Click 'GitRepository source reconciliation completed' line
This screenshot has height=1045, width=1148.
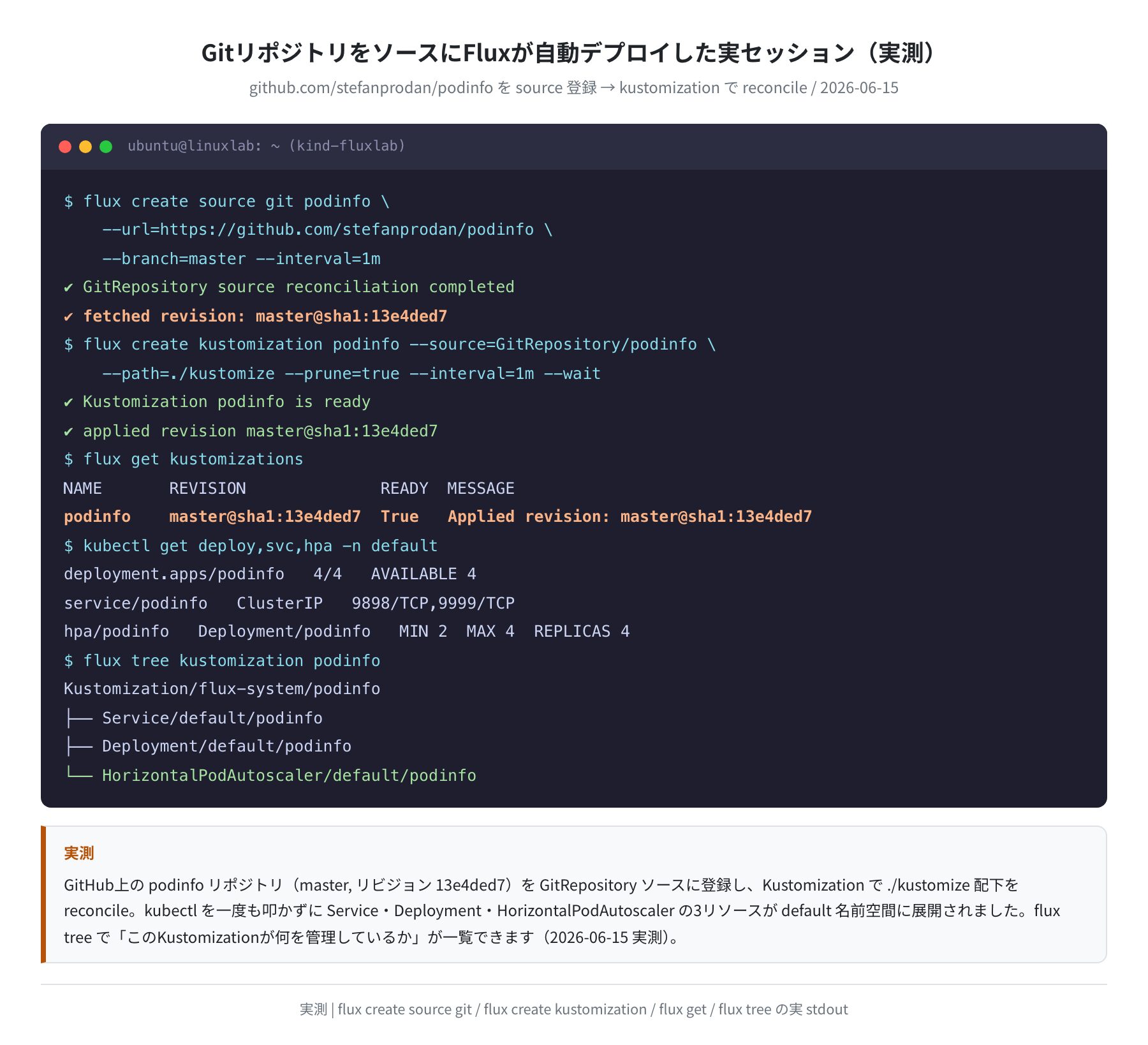[289, 287]
